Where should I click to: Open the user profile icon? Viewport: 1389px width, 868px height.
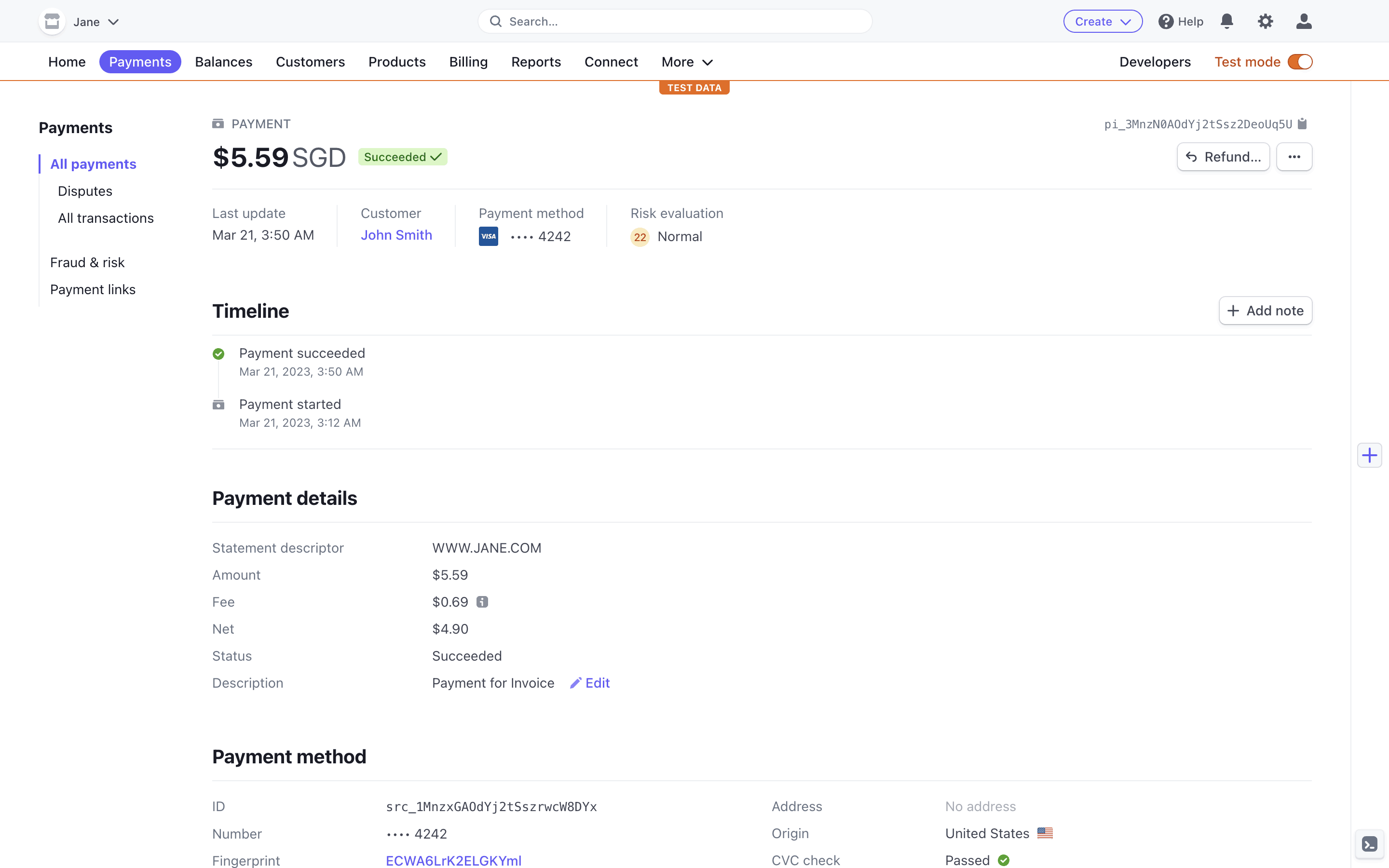pos(1304,21)
